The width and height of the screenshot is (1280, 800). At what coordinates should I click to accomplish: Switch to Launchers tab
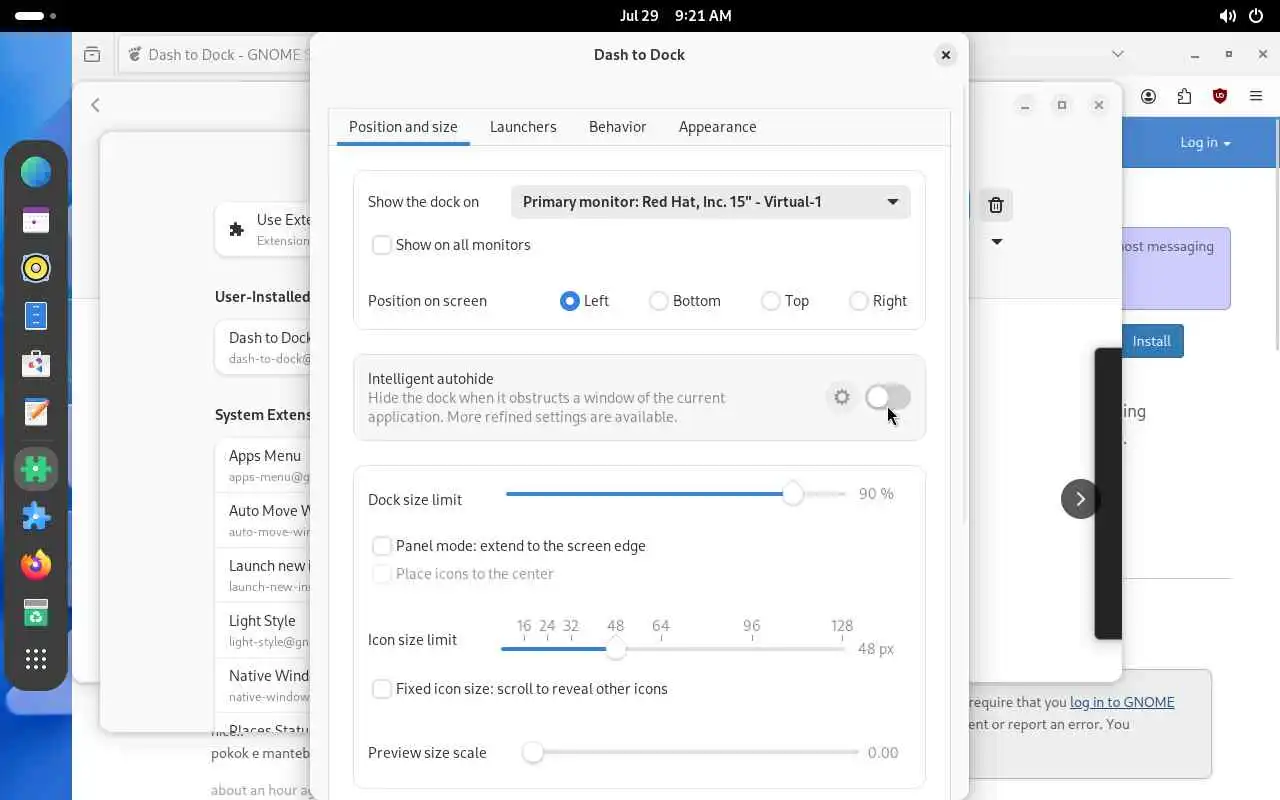tap(523, 127)
